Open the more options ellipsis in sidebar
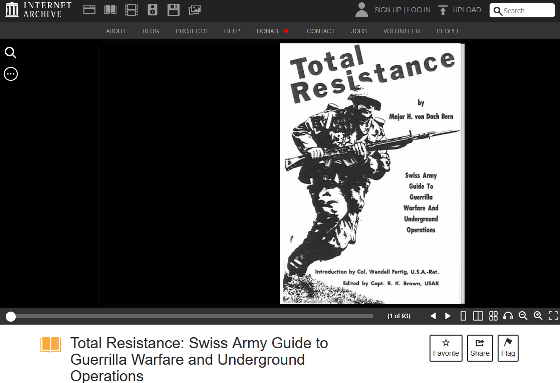560x383 pixels. tap(11, 74)
